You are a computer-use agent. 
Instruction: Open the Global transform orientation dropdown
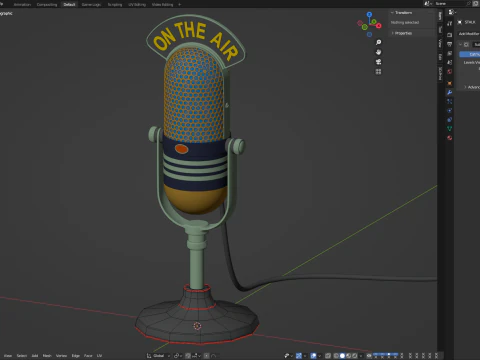click(158, 356)
